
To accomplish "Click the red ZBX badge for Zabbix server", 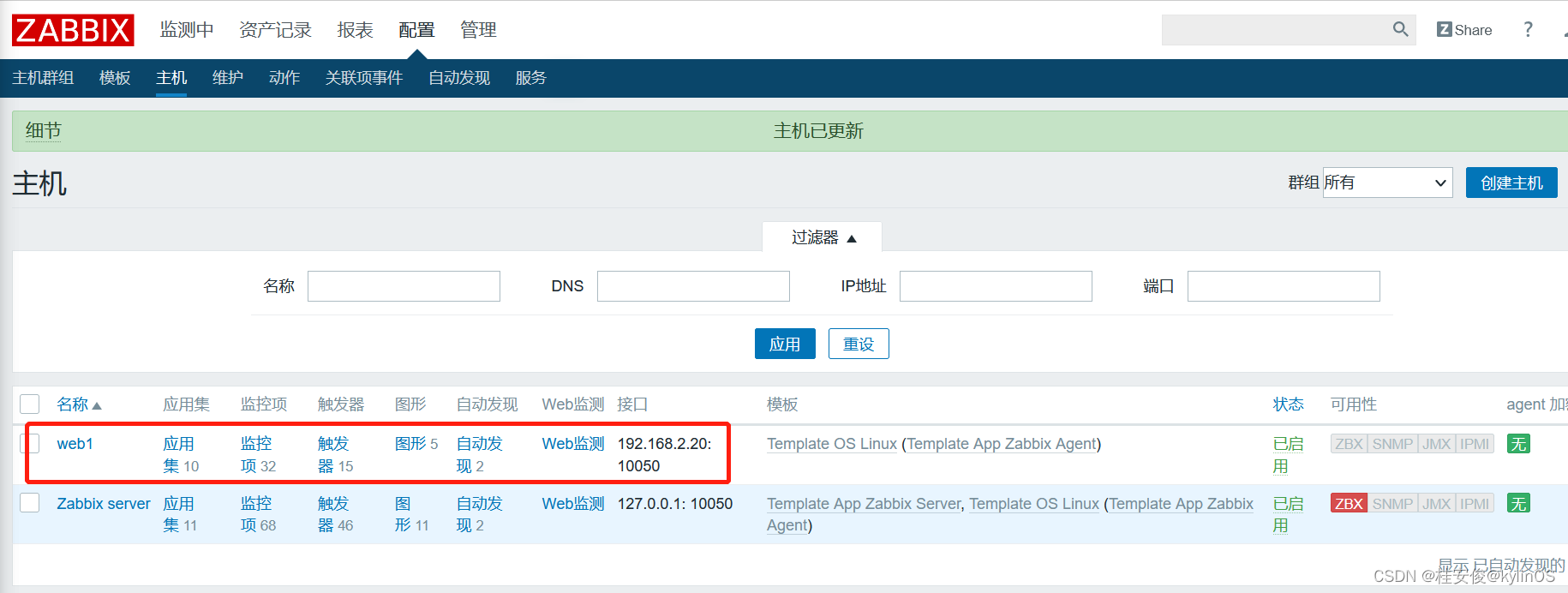I will (x=1349, y=503).
